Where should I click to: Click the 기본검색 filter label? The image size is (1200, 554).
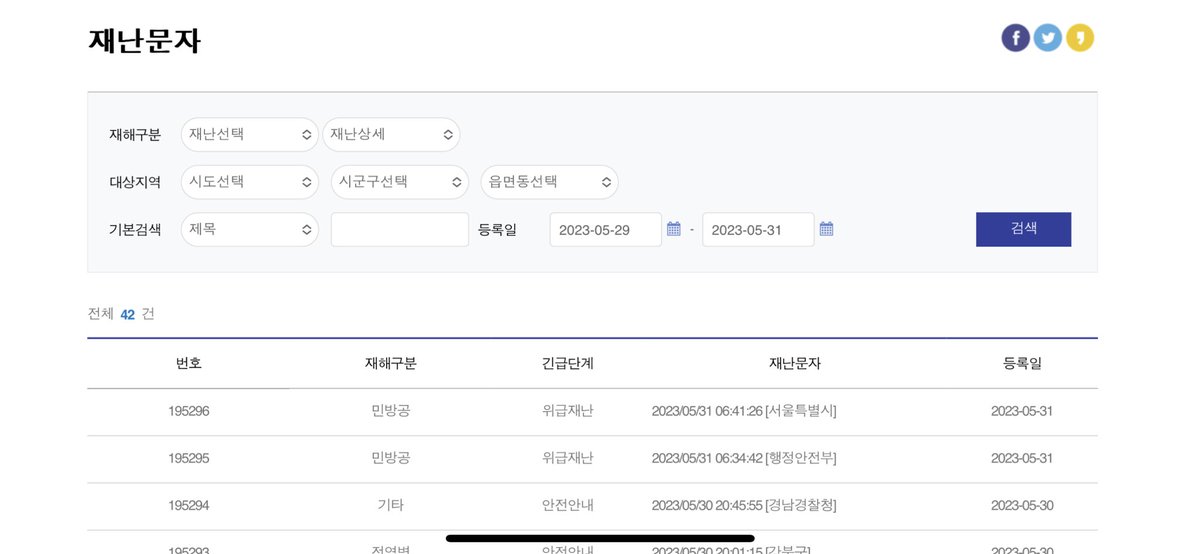tap(135, 230)
